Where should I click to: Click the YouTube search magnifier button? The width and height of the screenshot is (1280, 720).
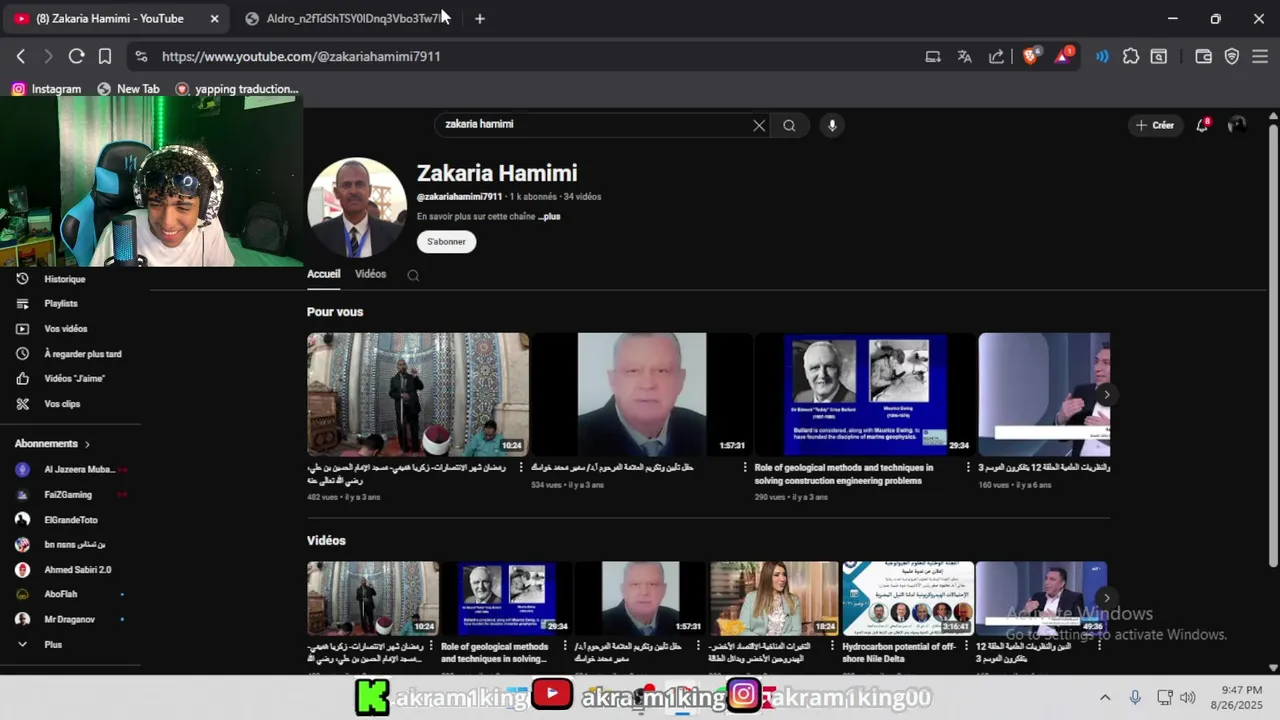coord(789,125)
